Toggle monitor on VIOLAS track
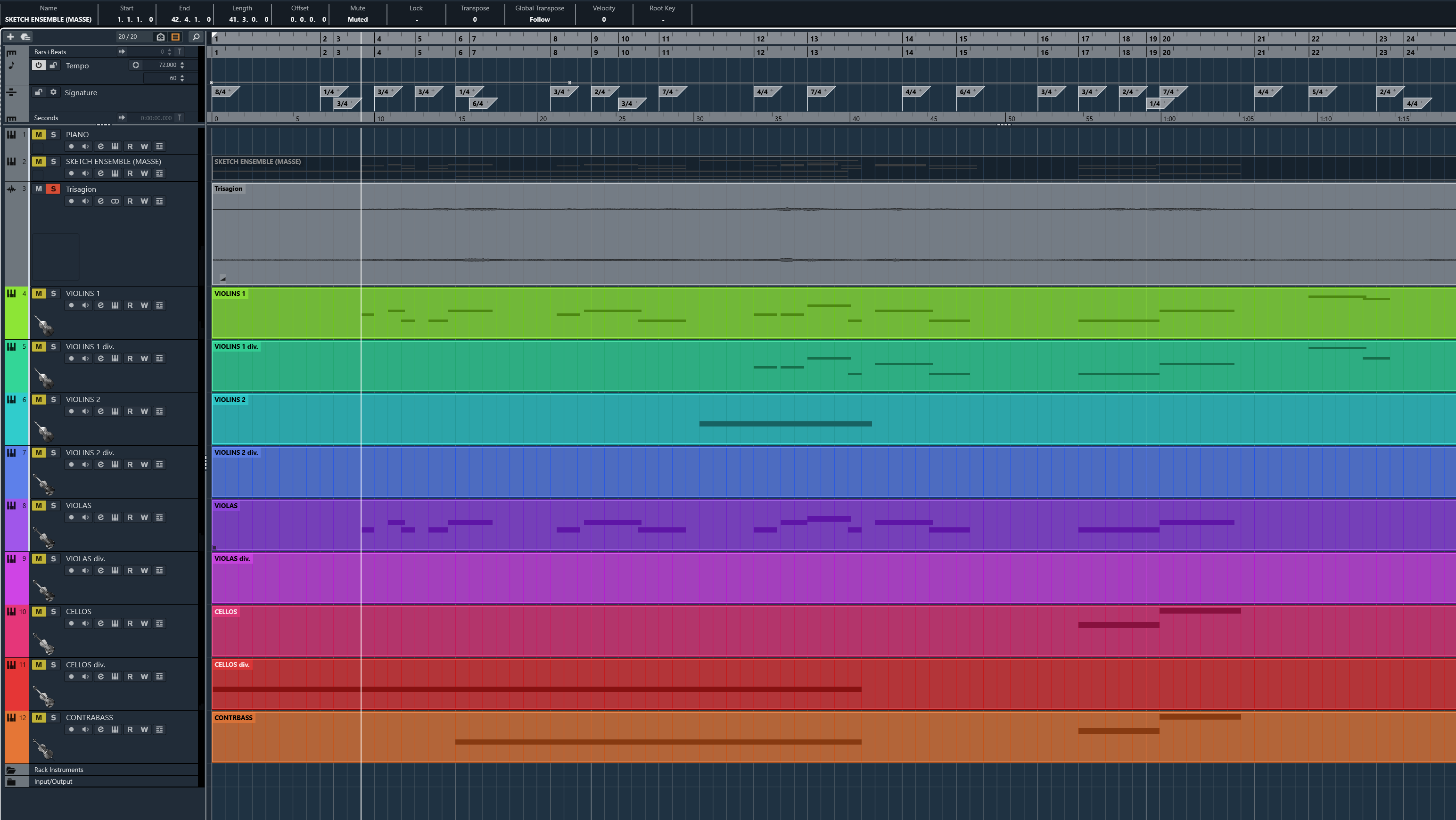 (85, 517)
